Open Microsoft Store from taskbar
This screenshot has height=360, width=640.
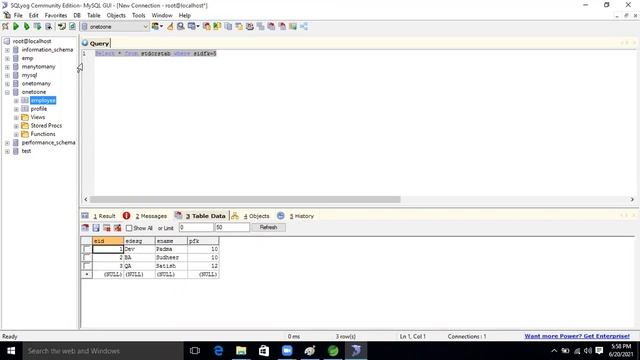pos(264,351)
